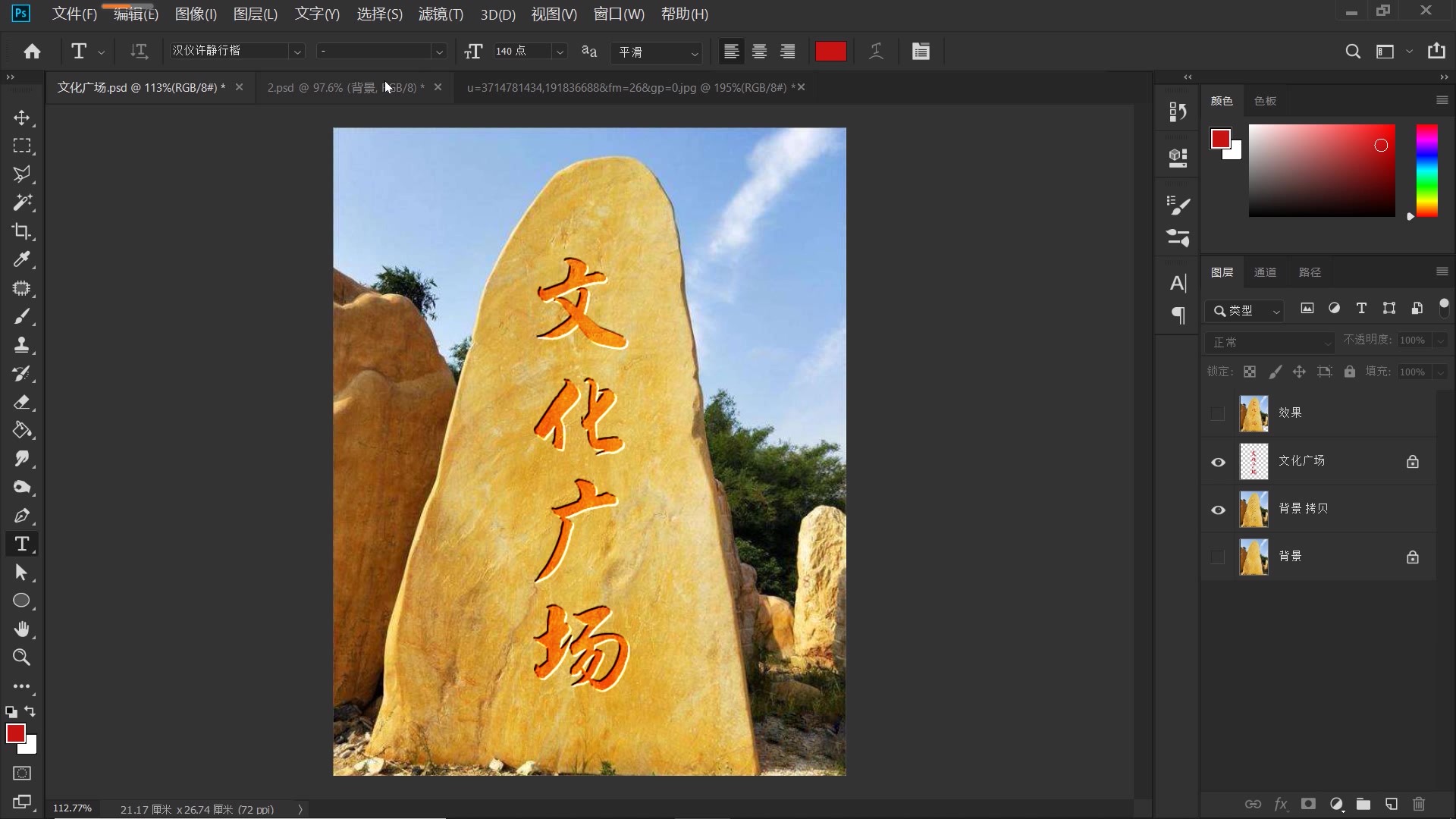Open the 滤镜 menu

click(x=441, y=14)
